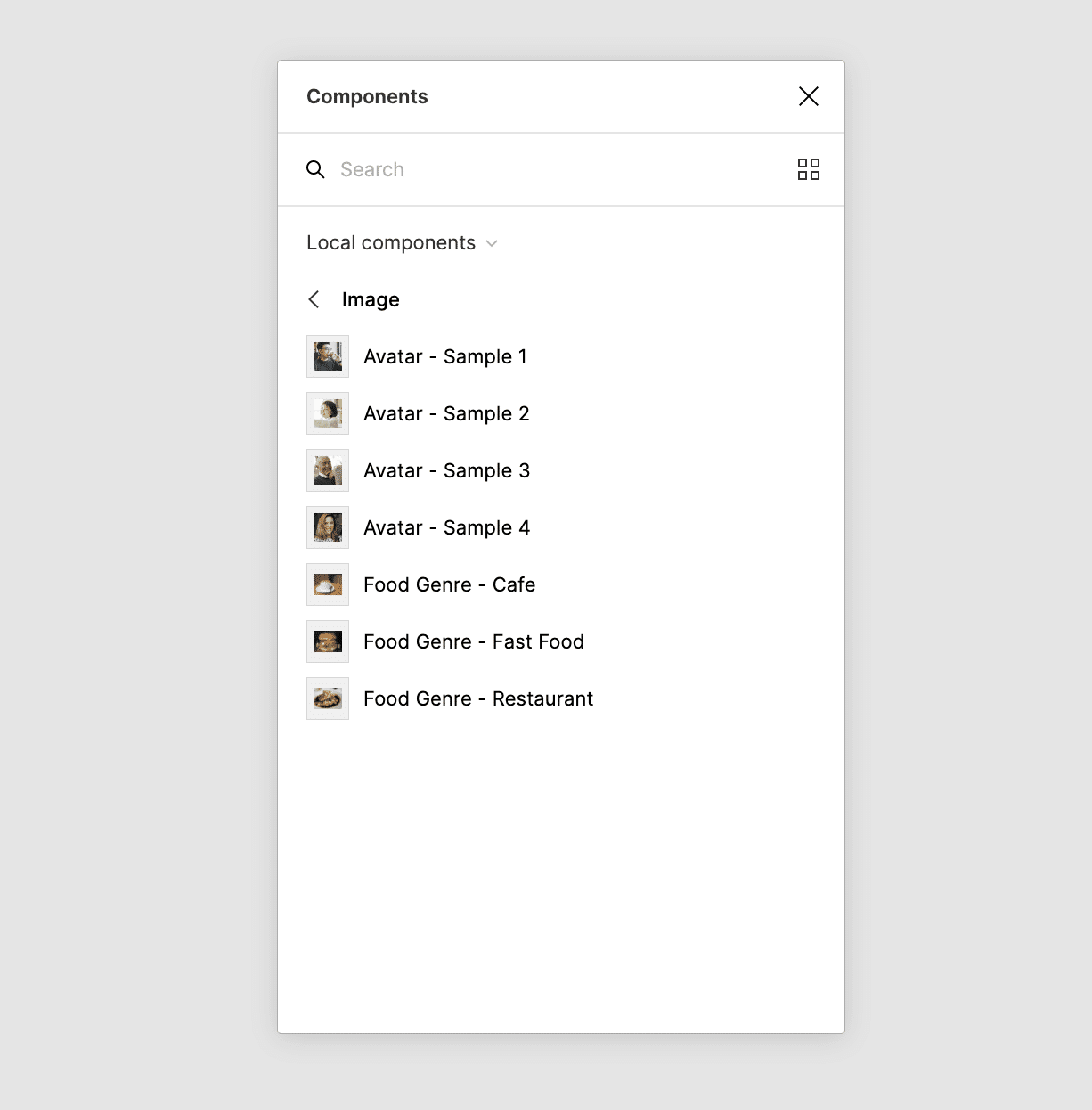Click the Food Genre - Cafe label
This screenshot has height=1110, width=1092.
449,584
